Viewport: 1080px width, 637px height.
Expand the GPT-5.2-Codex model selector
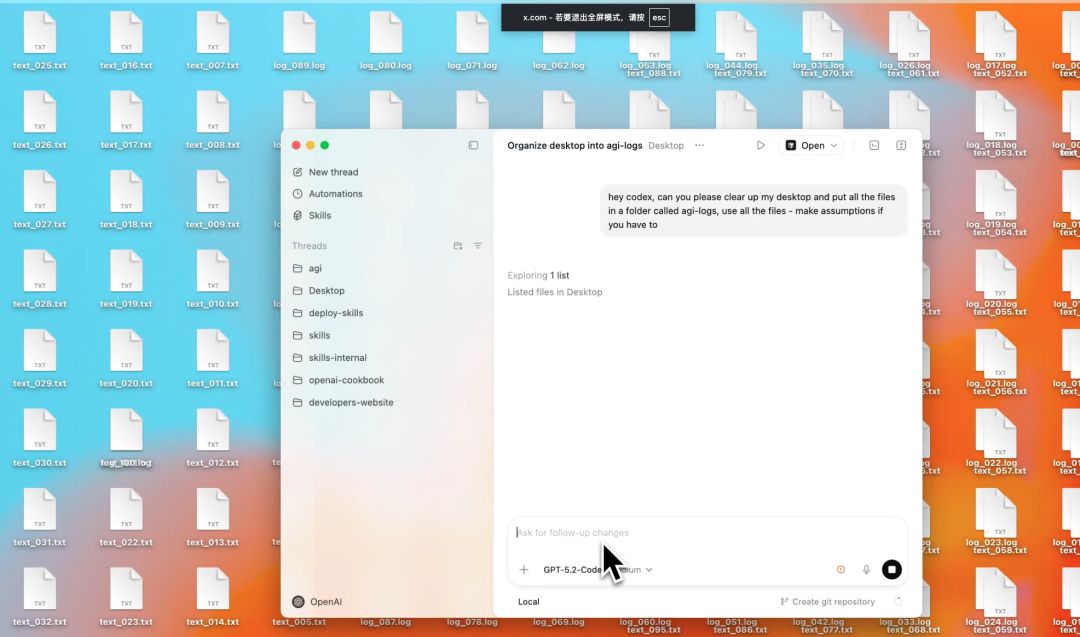(x=597, y=570)
